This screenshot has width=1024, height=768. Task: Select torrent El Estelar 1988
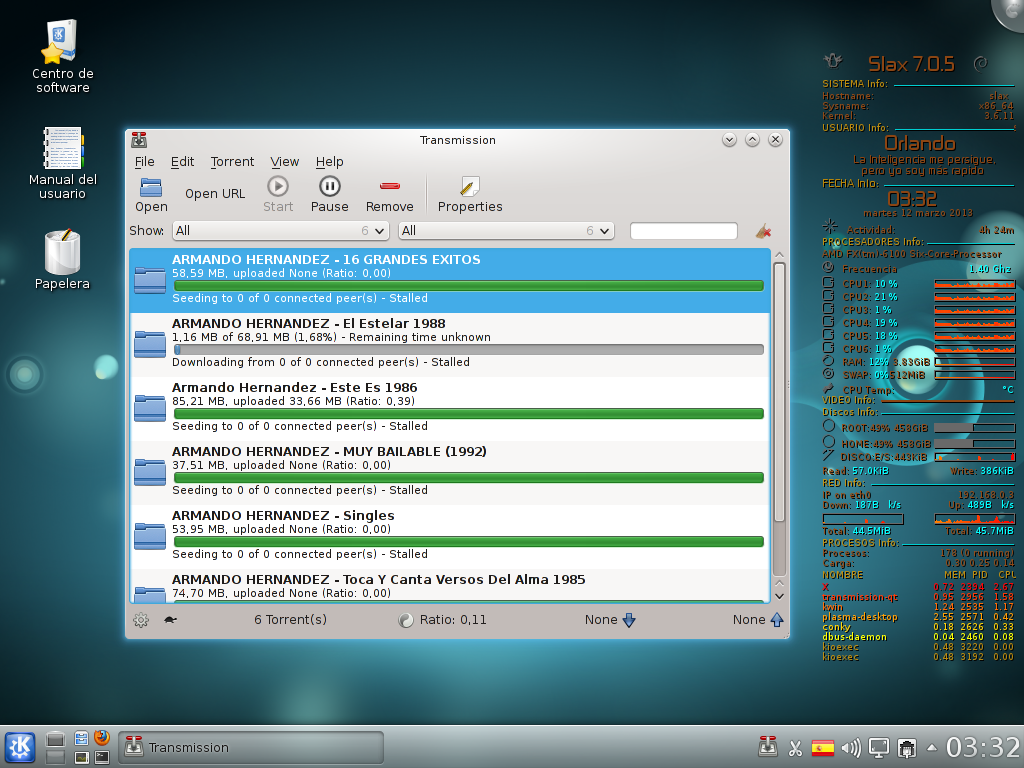click(450, 344)
